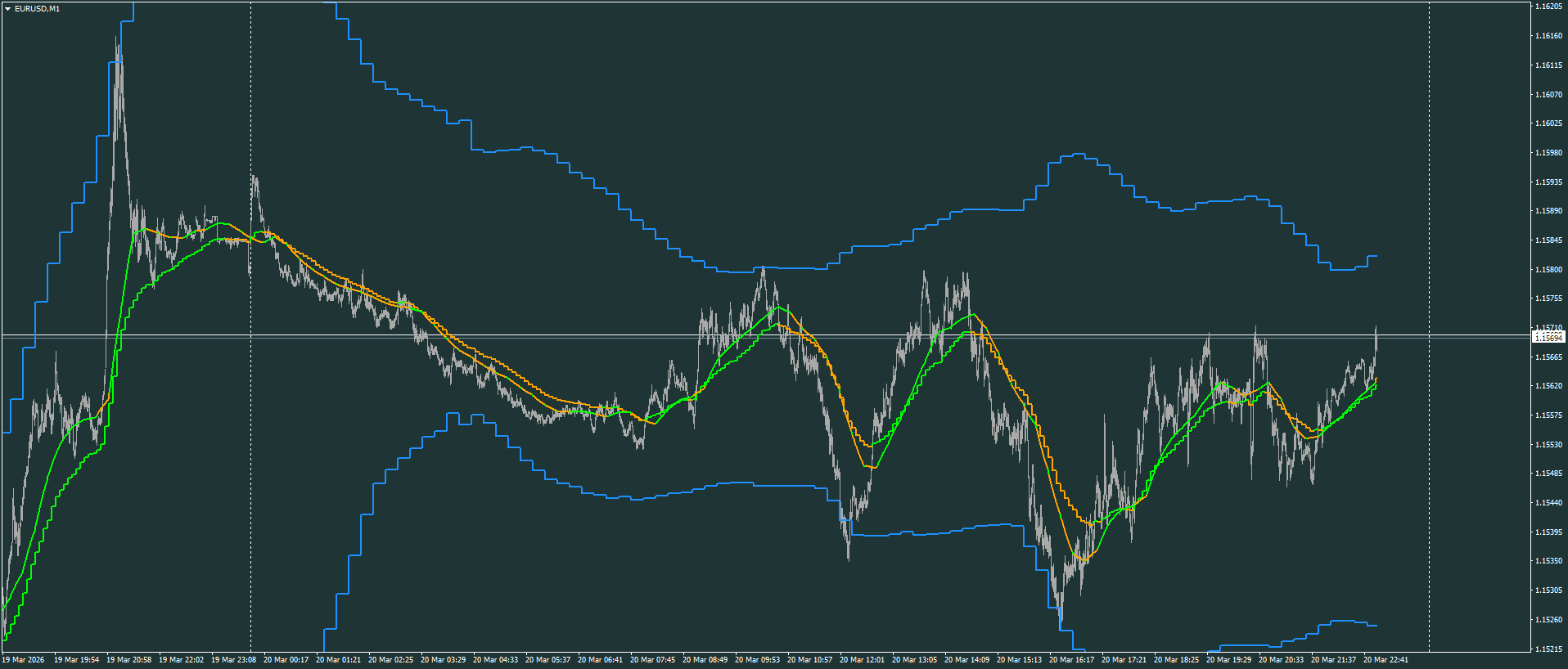Click the 20 Mar 12:01 time label
Screen dimensions: 1568x669
click(862, 659)
